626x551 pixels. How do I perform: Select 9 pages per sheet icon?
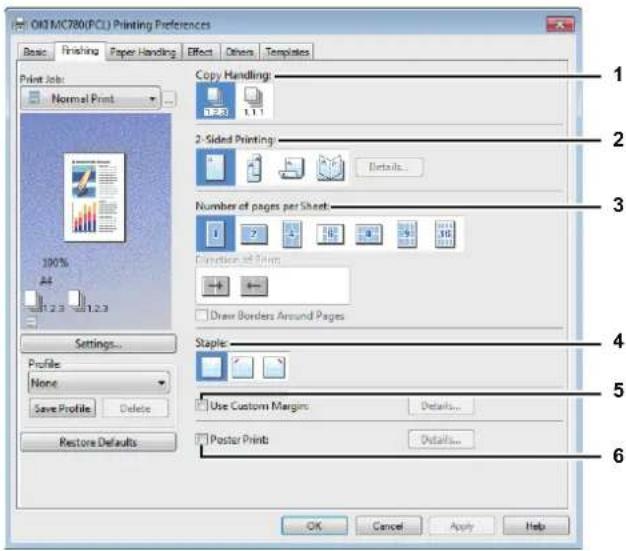point(407,234)
